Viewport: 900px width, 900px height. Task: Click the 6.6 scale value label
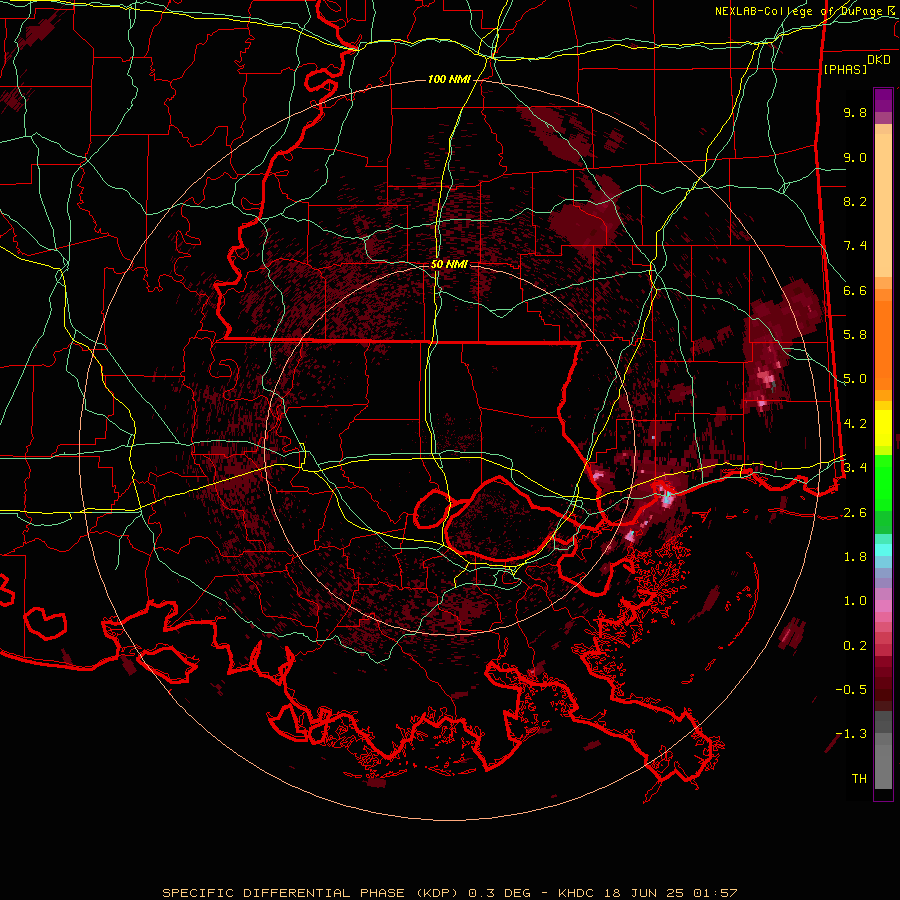(x=855, y=290)
